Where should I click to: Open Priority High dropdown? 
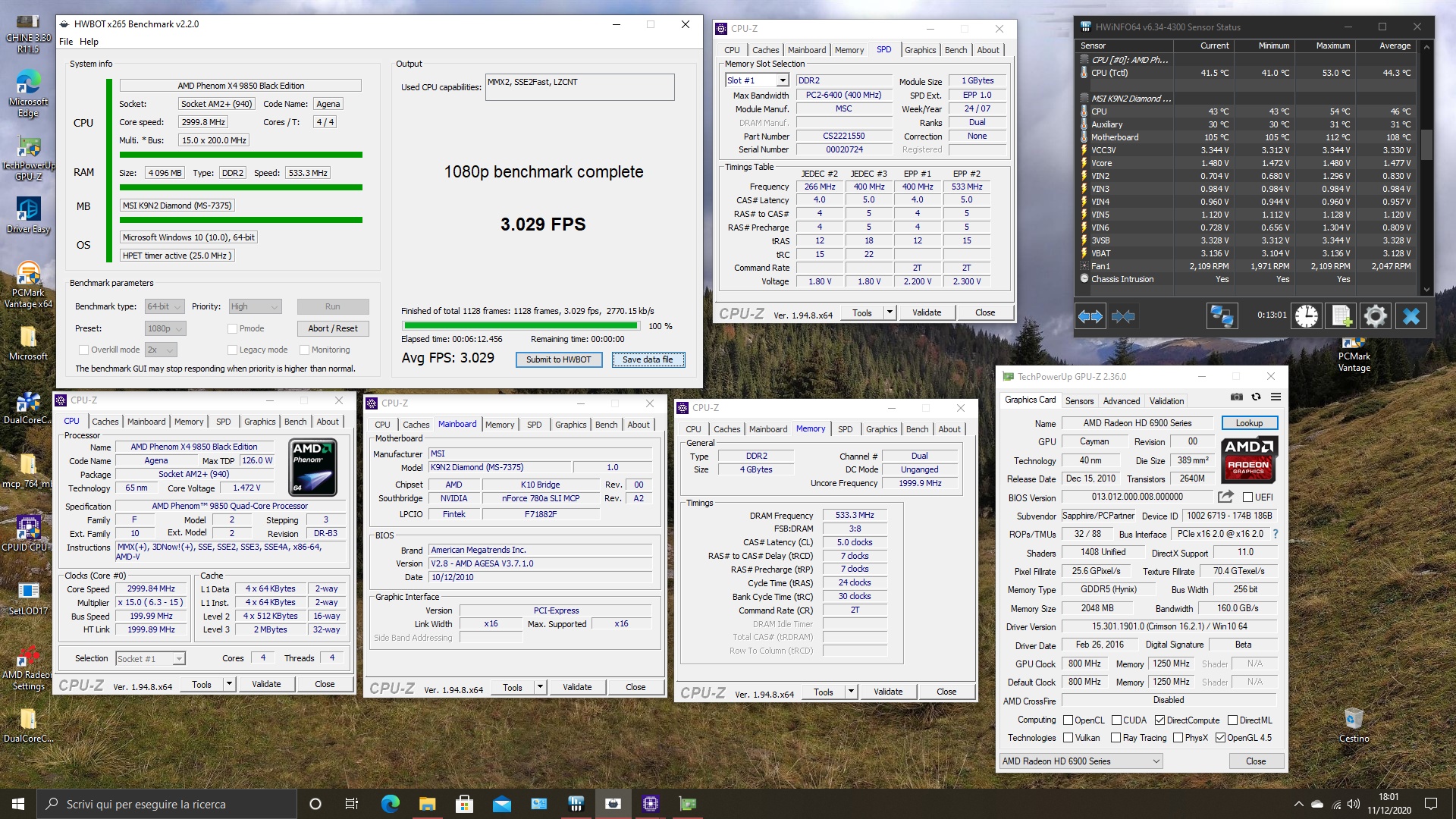[255, 306]
